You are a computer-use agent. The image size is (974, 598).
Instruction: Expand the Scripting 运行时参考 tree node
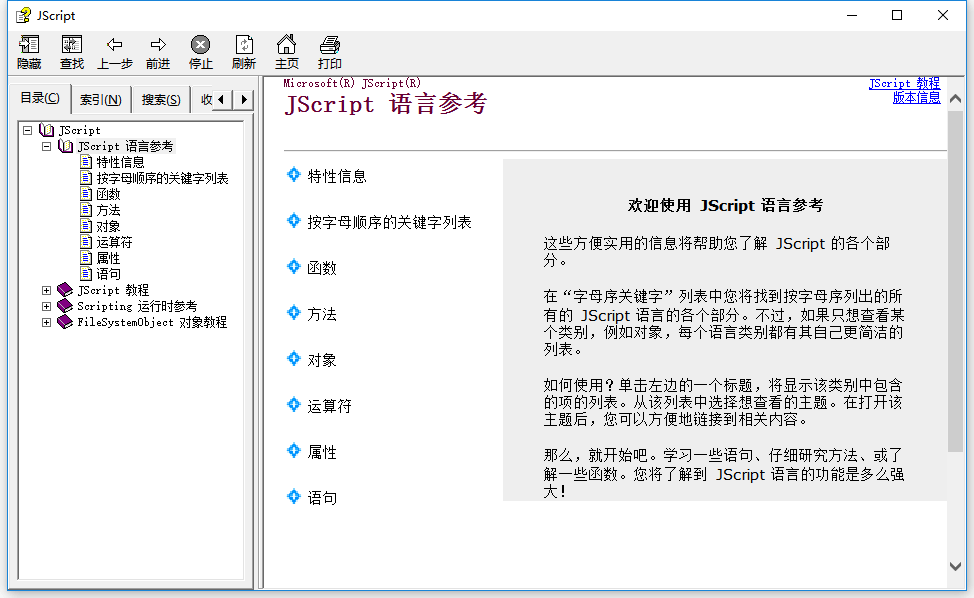coord(46,306)
